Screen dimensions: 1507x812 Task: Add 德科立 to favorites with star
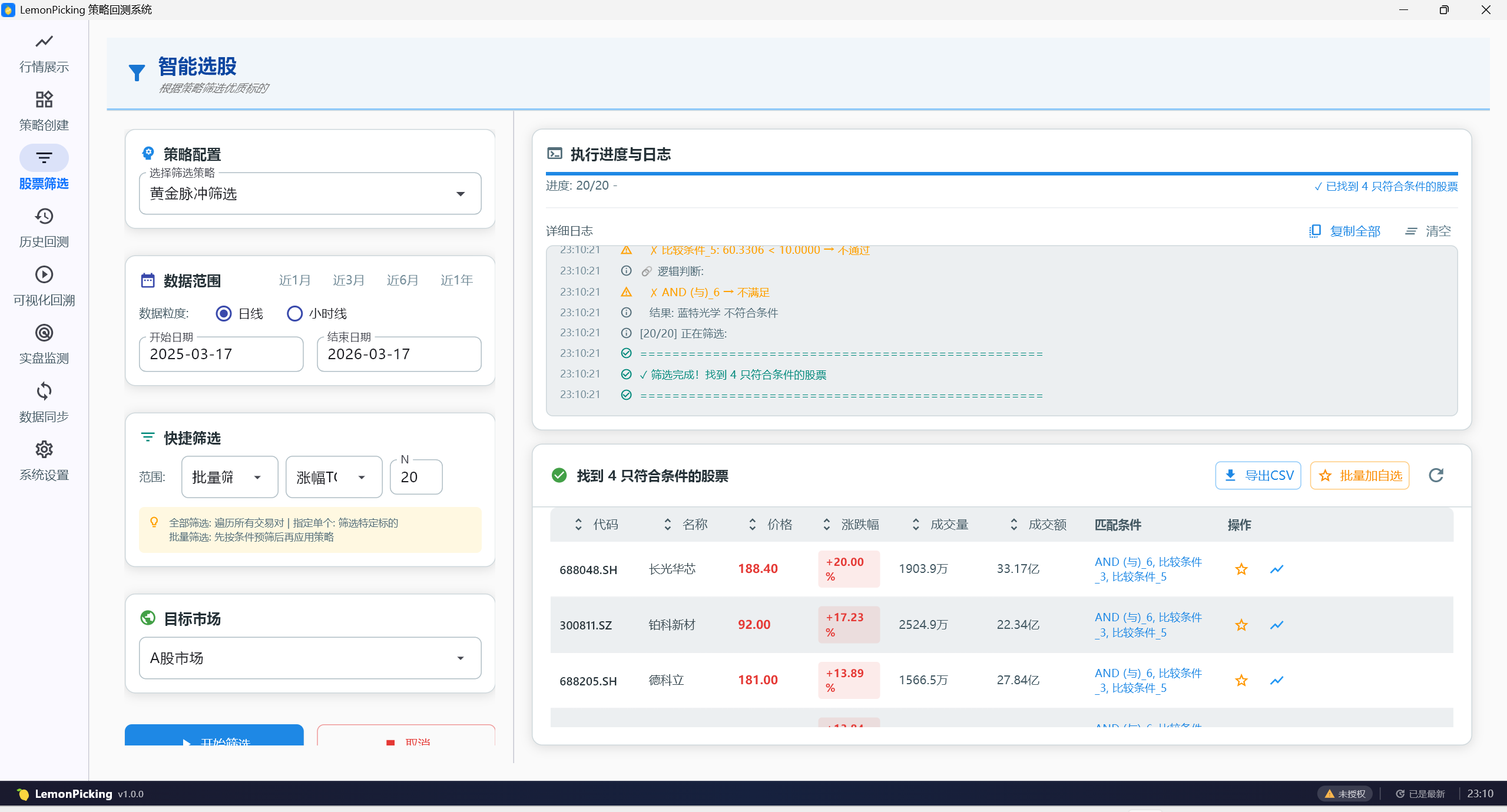click(1241, 680)
